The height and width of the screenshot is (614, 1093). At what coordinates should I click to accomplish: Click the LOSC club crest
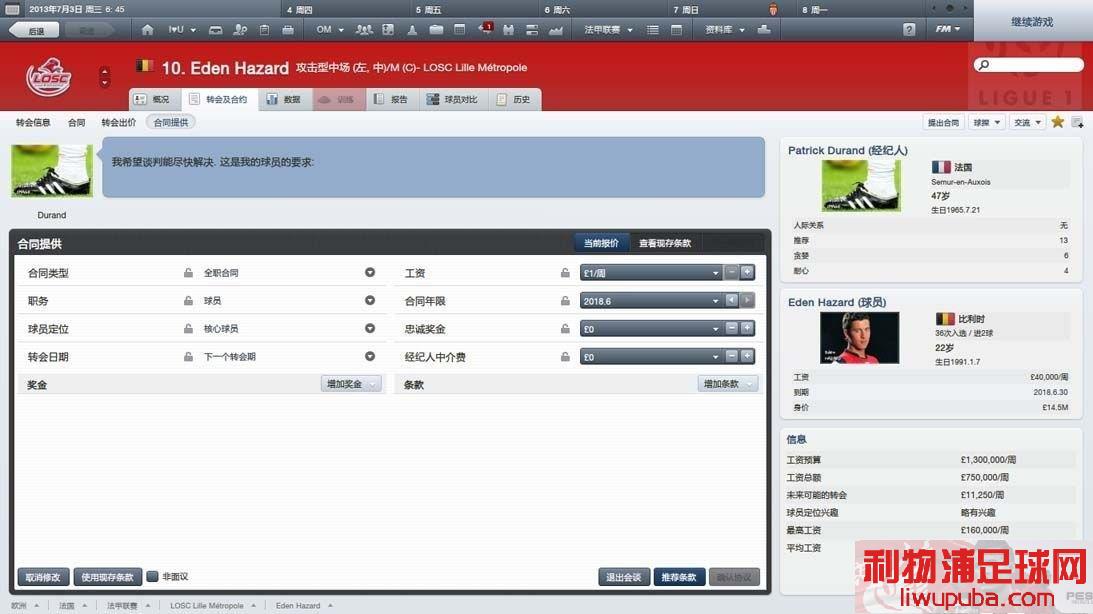tap(48, 77)
